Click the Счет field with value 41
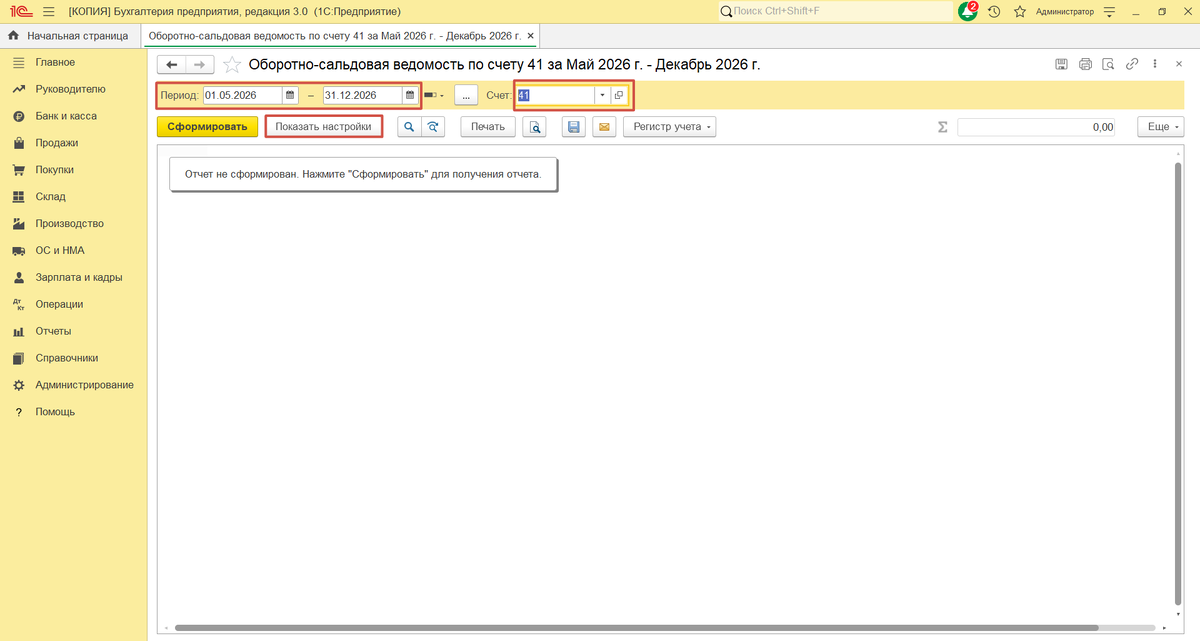This screenshot has height=641, width=1200. coord(555,96)
